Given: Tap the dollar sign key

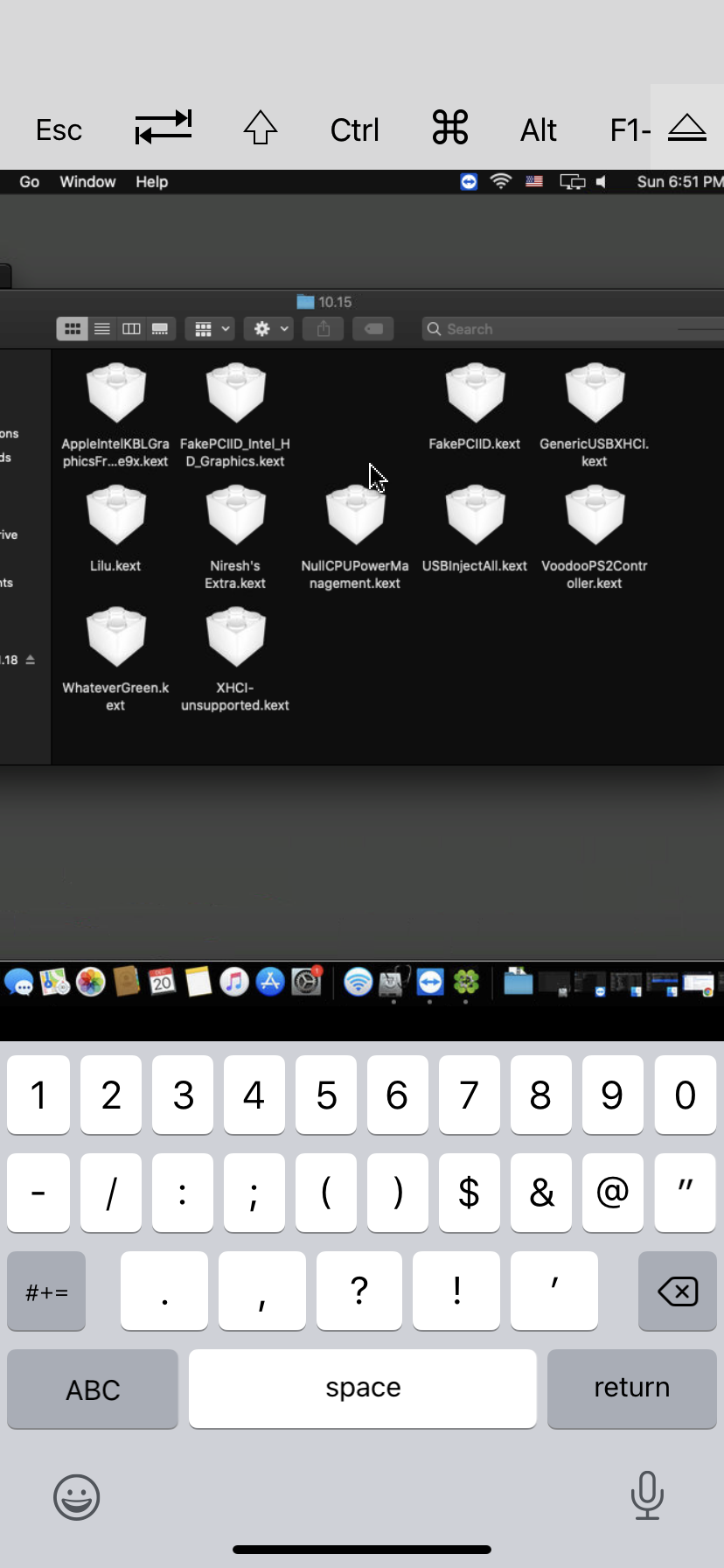Looking at the screenshot, I should [470, 1193].
